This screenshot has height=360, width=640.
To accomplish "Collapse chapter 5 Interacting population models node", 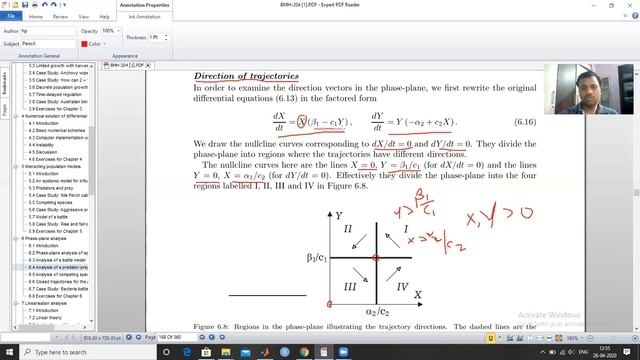I will pyautogui.click(x=16, y=167).
